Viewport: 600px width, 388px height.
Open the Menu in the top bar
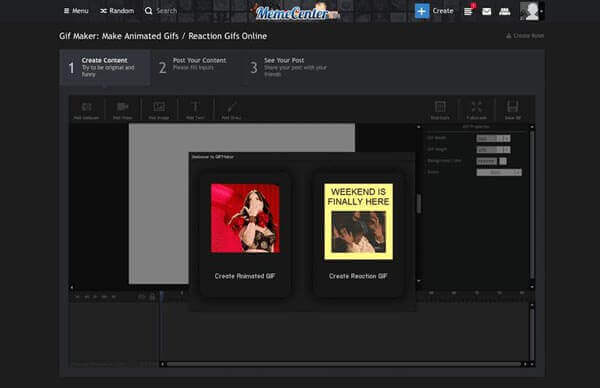click(76, 11)
